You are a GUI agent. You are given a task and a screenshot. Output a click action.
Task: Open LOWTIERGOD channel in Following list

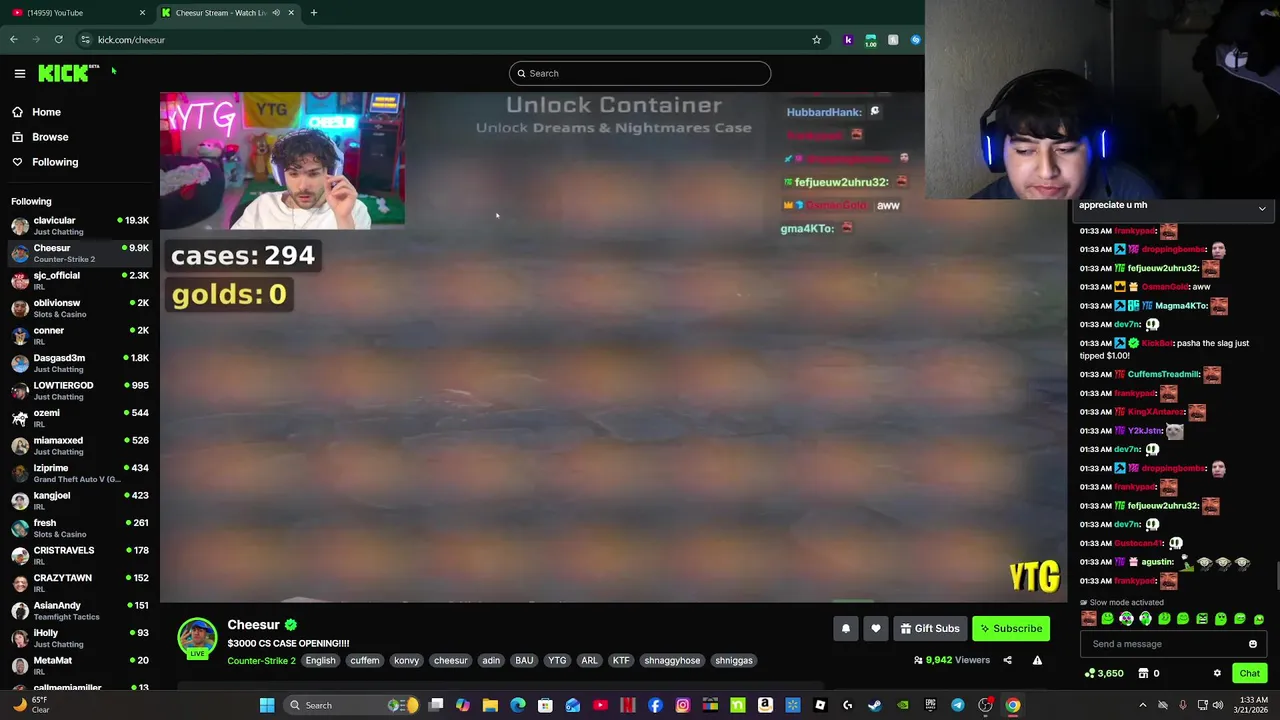coord(80,391)
